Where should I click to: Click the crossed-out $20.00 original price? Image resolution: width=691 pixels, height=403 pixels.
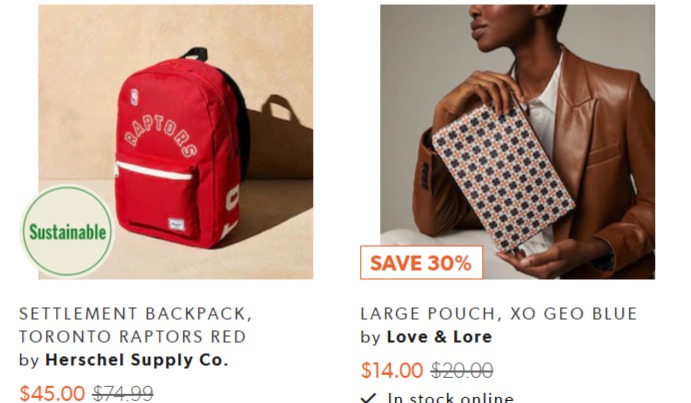[x=462, y=370]
